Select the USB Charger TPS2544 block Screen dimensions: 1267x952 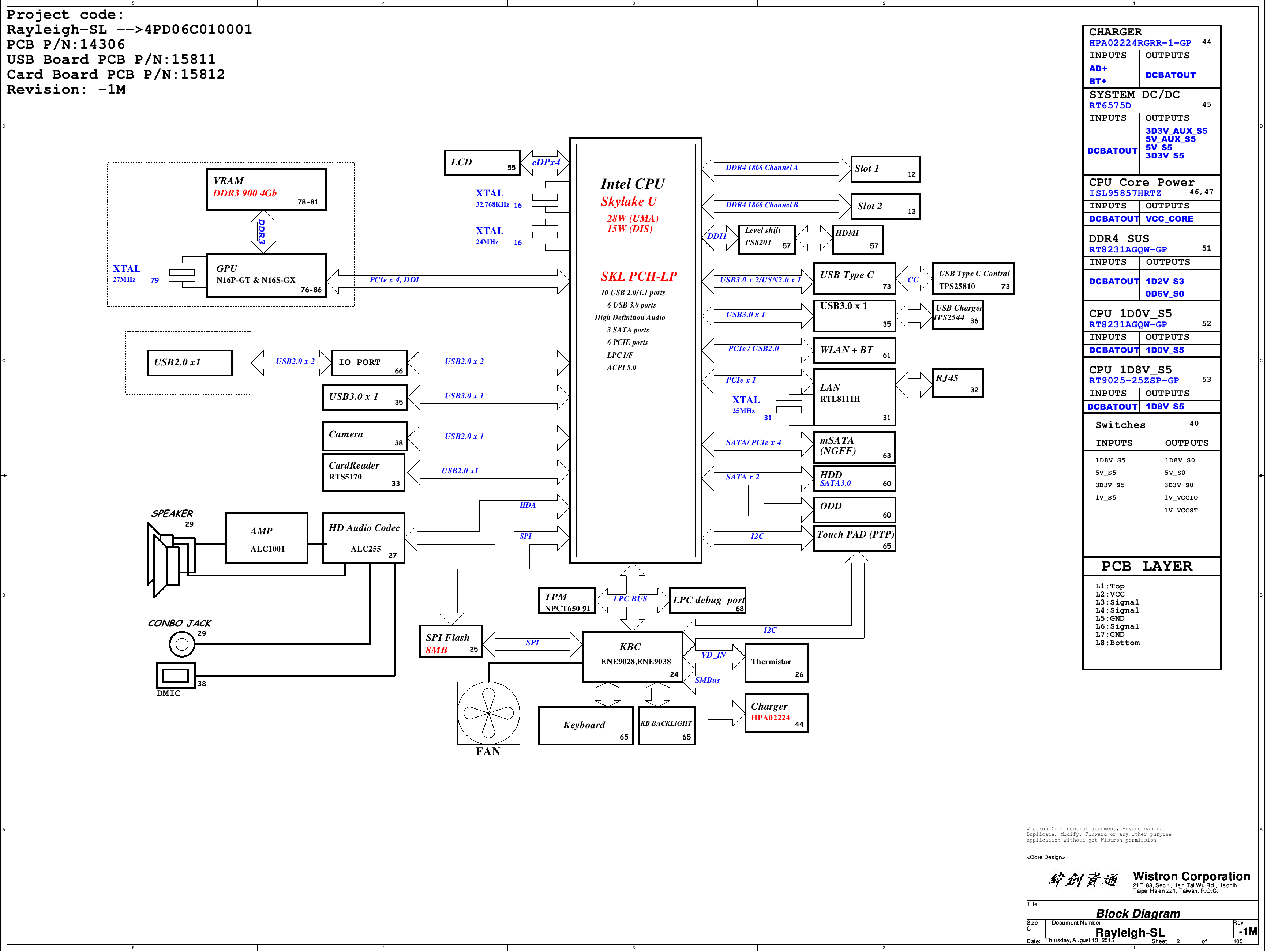pos(958,314)
